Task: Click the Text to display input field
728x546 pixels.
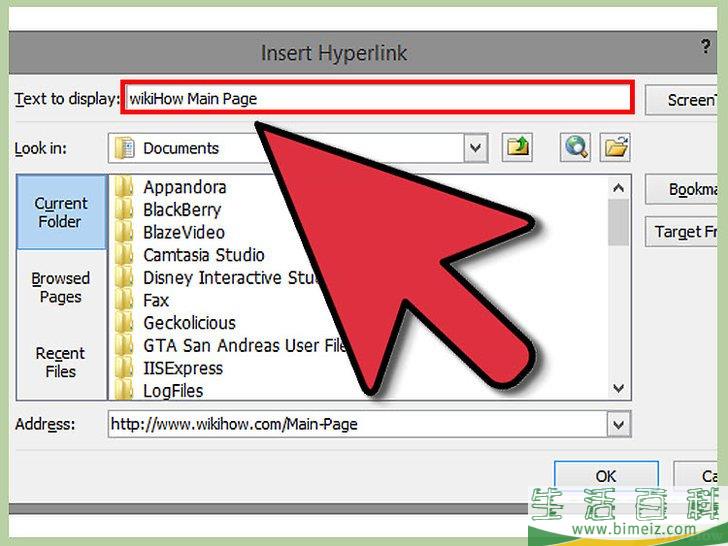Action: pos(377,98)
